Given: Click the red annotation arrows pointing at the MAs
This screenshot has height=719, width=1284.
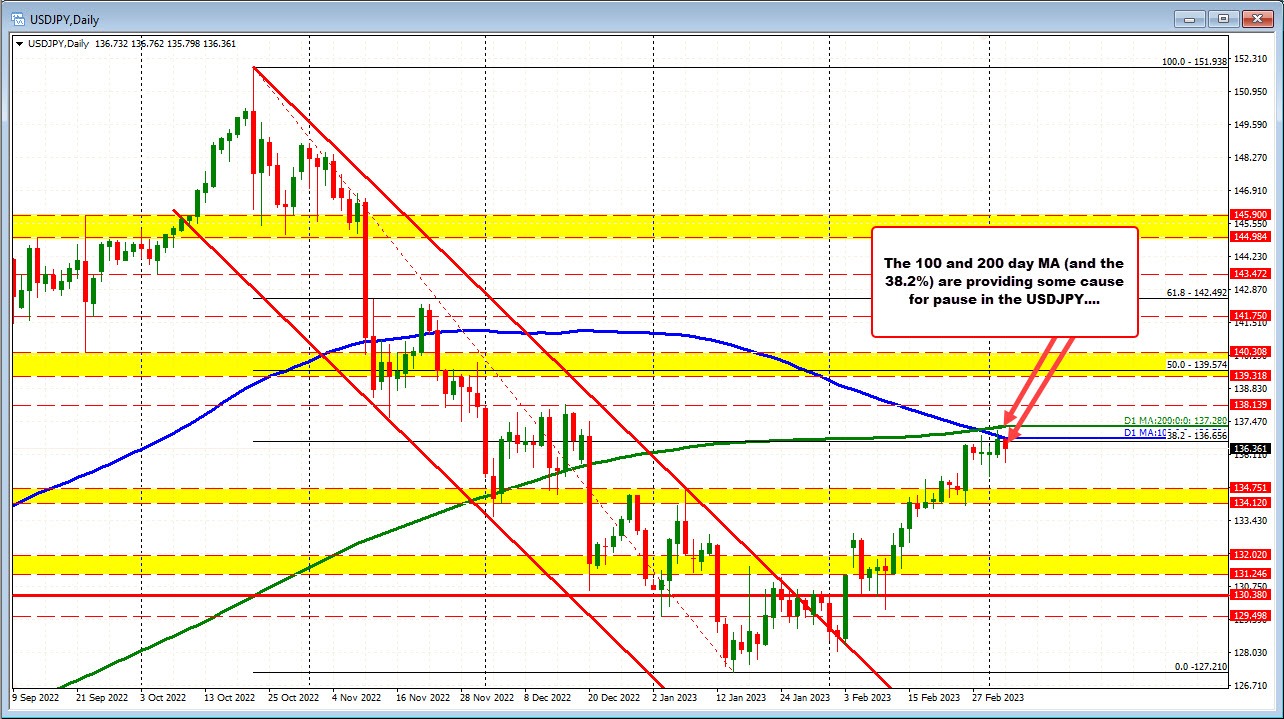Looking at the screenshot, I should point(1040,380).
